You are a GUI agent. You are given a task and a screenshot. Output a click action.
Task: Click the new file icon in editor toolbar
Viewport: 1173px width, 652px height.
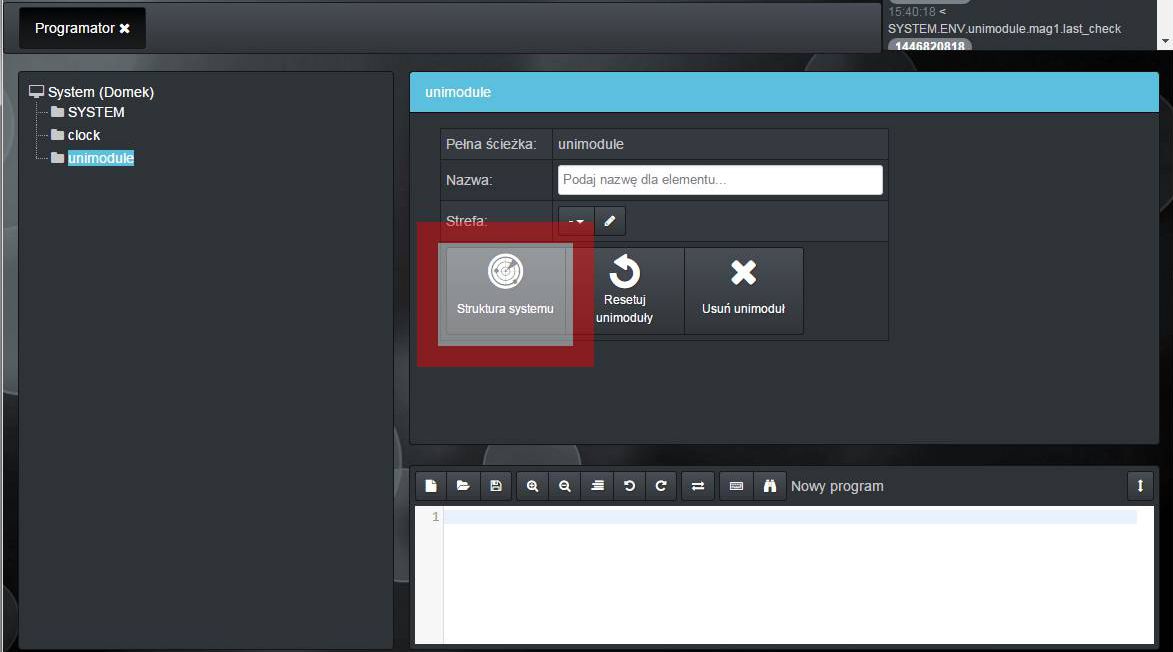pyautogui.click(x=431, y=486)
